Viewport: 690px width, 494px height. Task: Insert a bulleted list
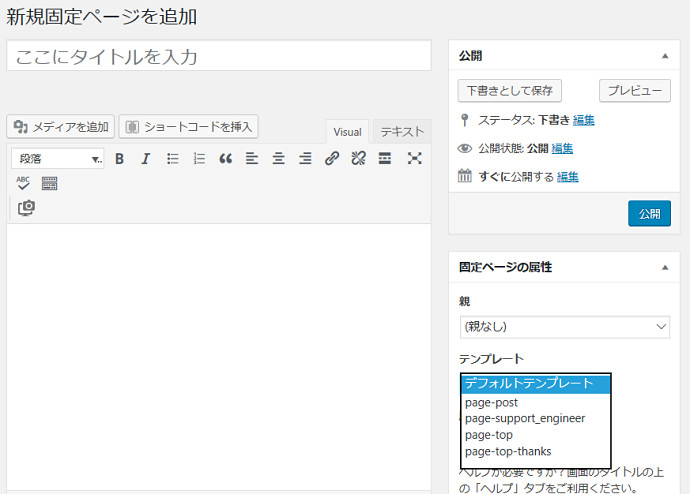coord(172,158)
